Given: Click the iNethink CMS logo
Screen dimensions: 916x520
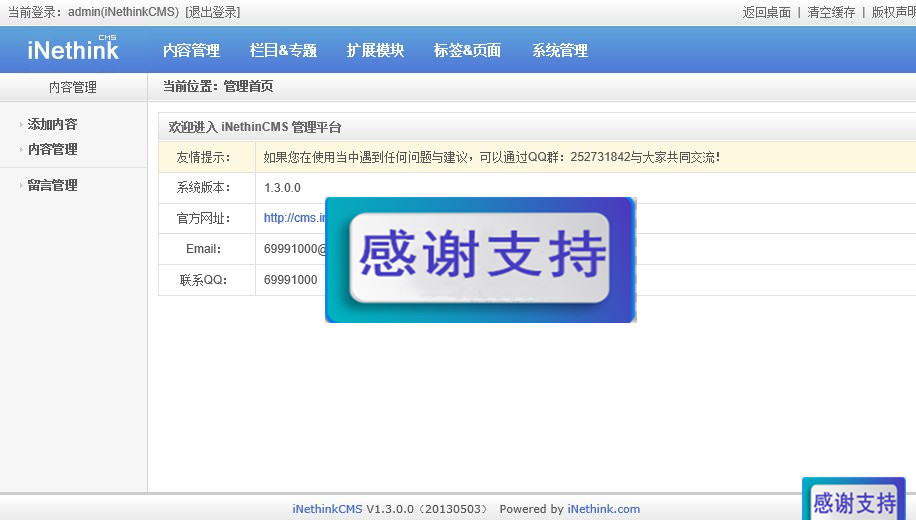Looking at the screenshot, I should click(73, 48).
